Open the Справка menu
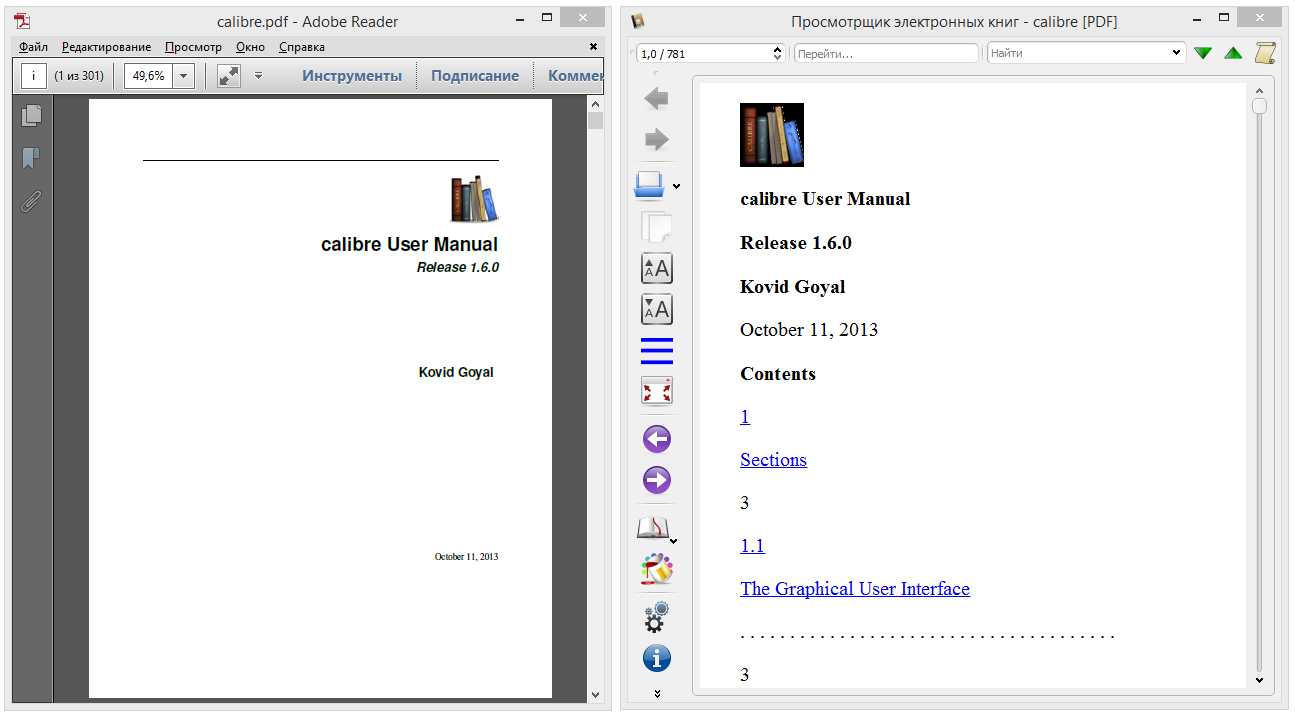Image resolution: width=1296 pixels, height=717 pixels. [x=302, y=47]
